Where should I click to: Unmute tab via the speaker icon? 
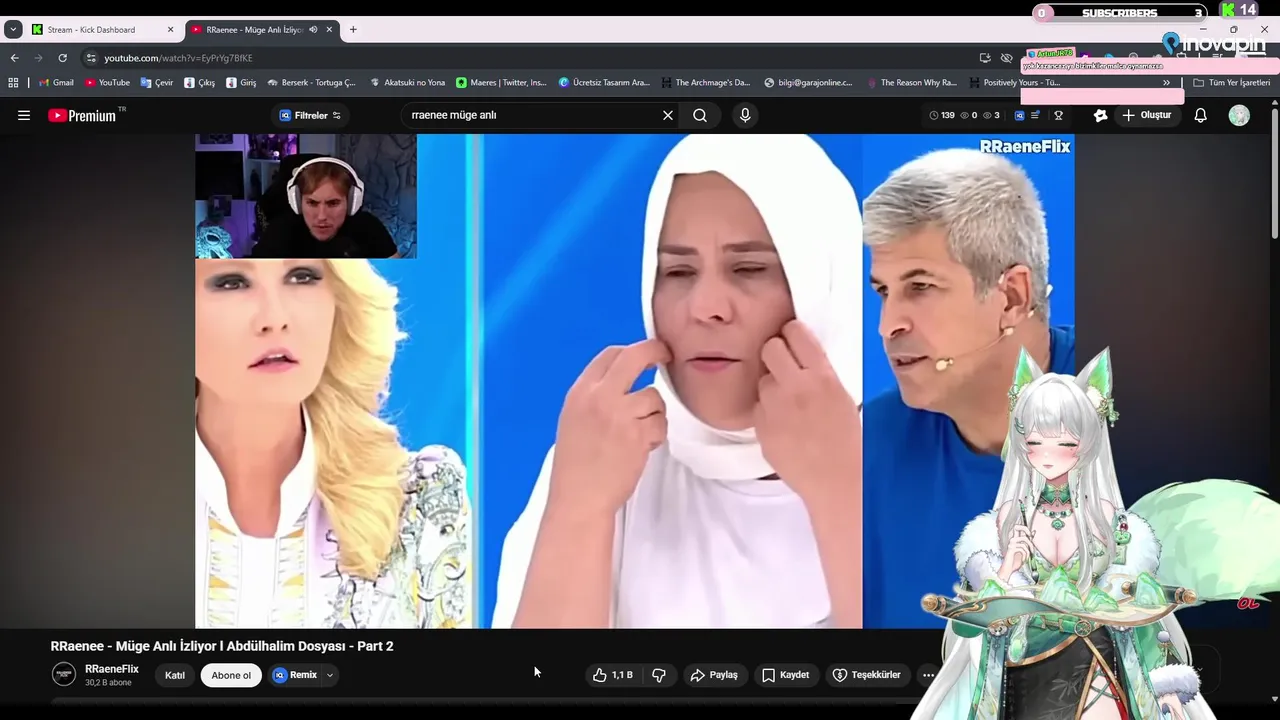[313, 29]
